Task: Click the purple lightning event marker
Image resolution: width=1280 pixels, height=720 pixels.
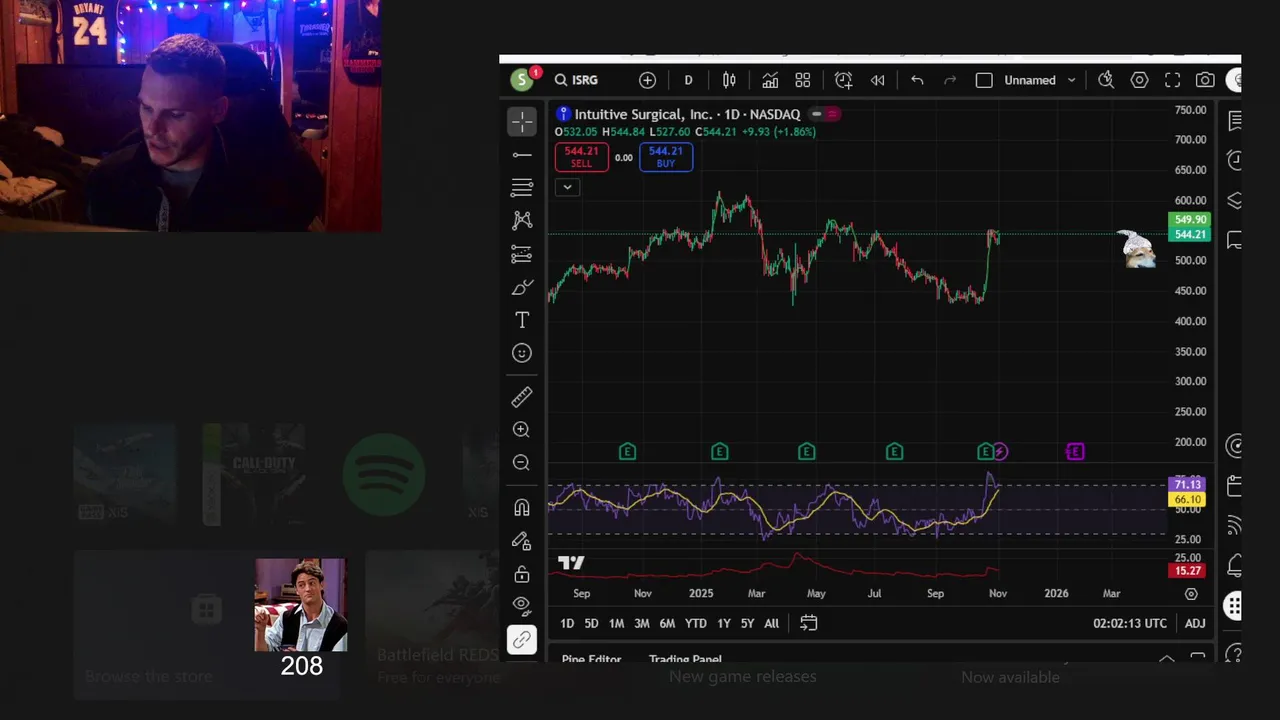Action: click(1000, 452)
